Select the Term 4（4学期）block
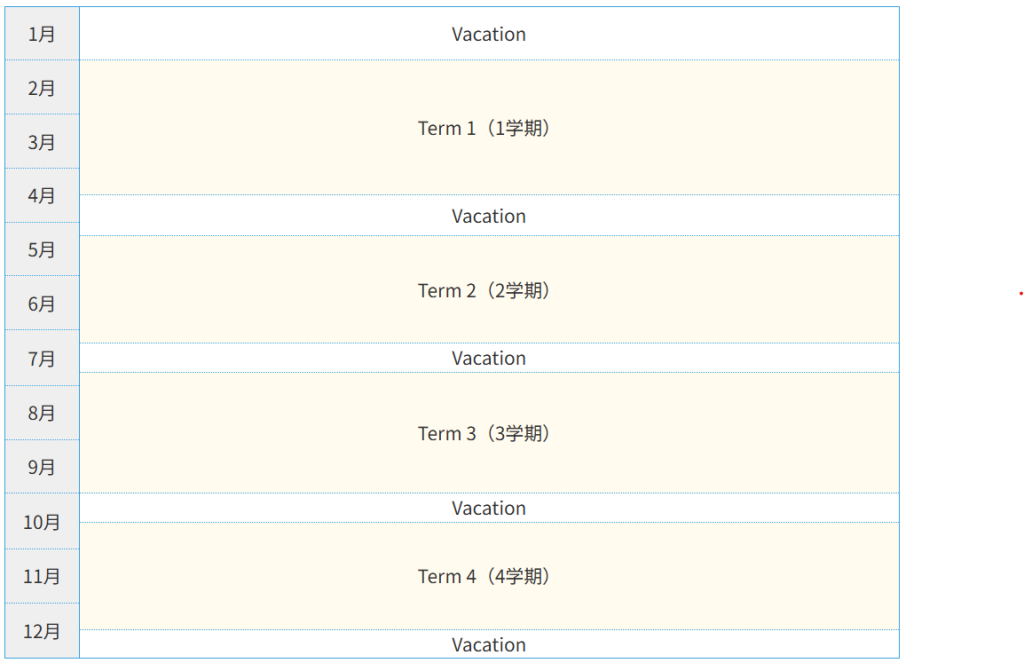This screenshot has width=1024, height=663. [x=488, y=576]
